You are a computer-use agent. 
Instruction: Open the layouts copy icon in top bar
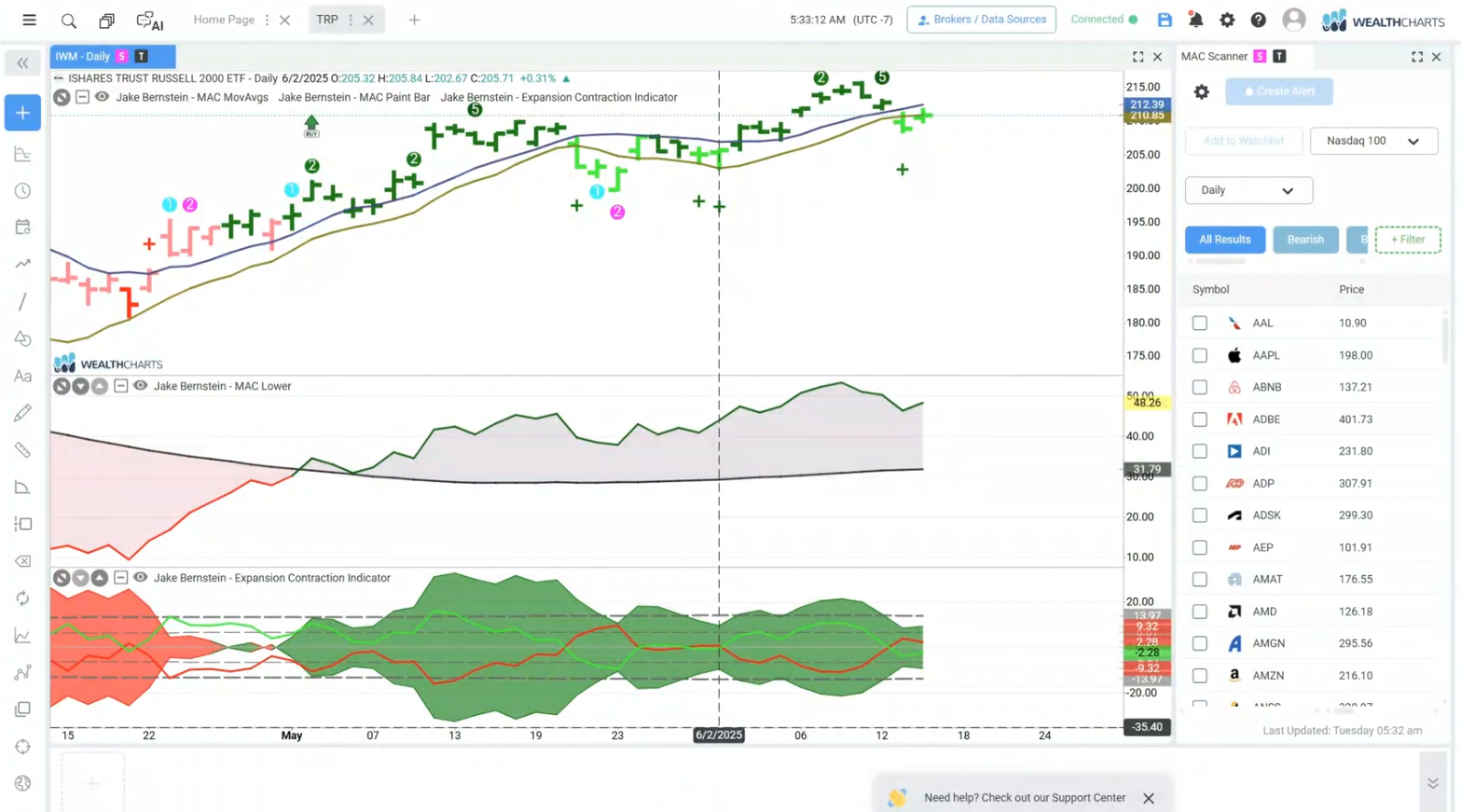tap(106, 20)
